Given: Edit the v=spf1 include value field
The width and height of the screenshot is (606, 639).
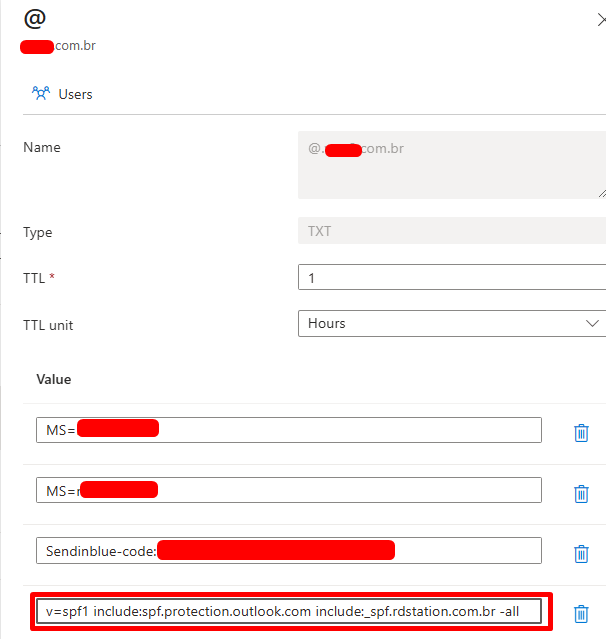Looking at the screenshot, I should point(289,611).
